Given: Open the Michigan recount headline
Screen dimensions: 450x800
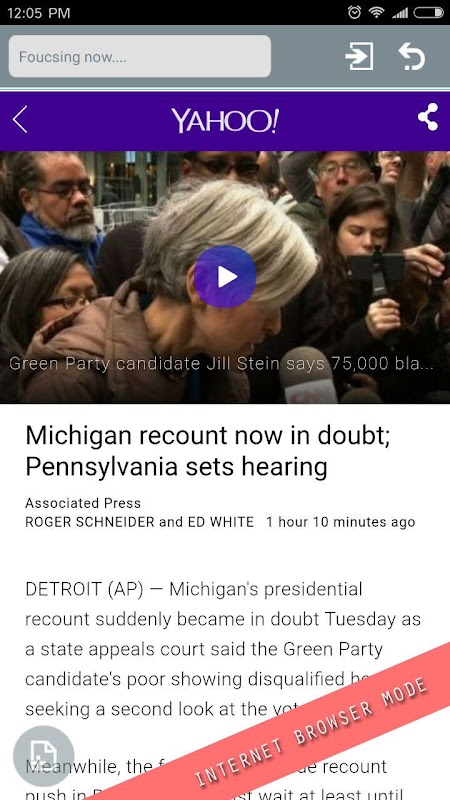Looking at the screenshot, I should pyautogui.click(x=208, y=451).
